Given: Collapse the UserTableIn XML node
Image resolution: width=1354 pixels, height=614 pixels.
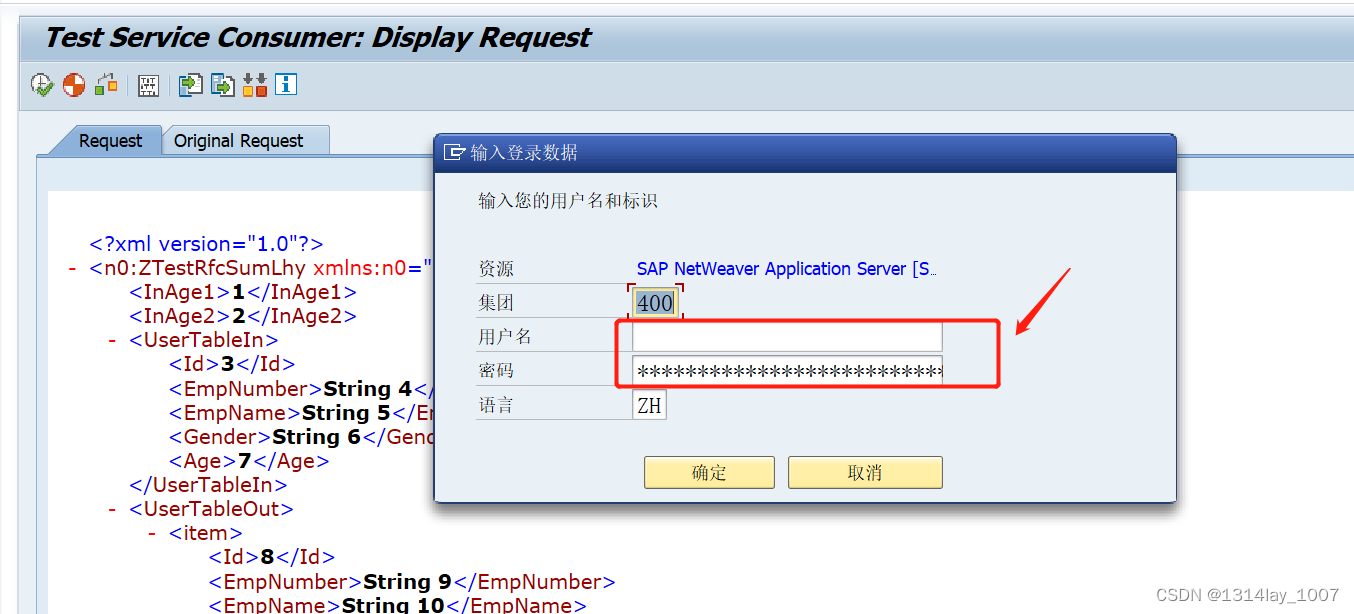Looking at the screenshot, I should (x=113, y=340).
